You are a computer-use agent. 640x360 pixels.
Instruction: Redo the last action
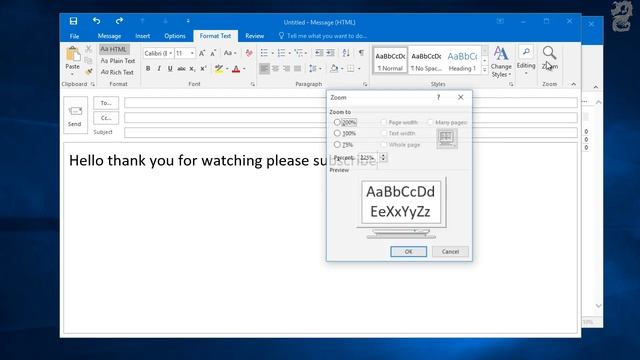(119, 21)
